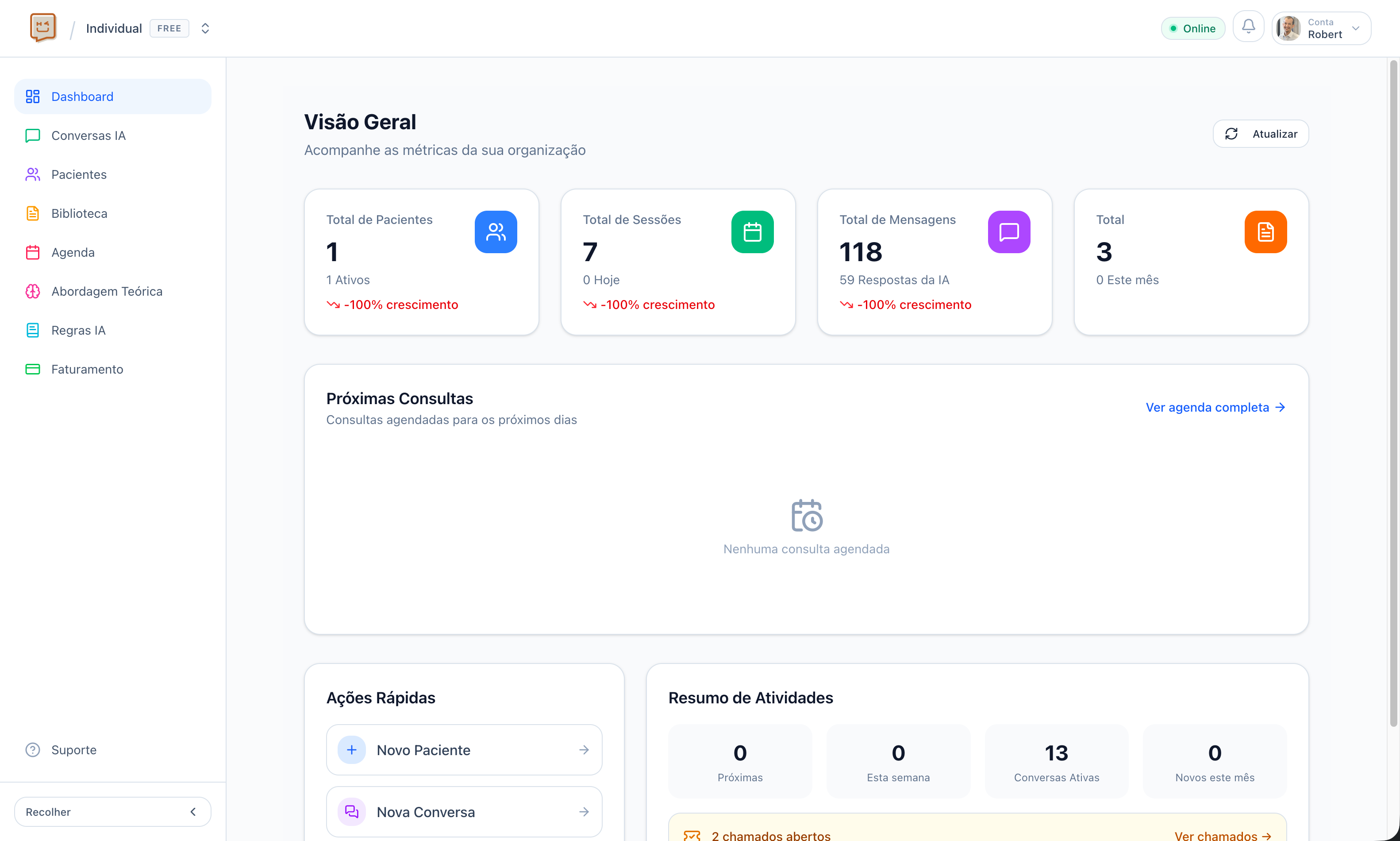Open Abordagem Teórica brain icon

tap(32, 291)
